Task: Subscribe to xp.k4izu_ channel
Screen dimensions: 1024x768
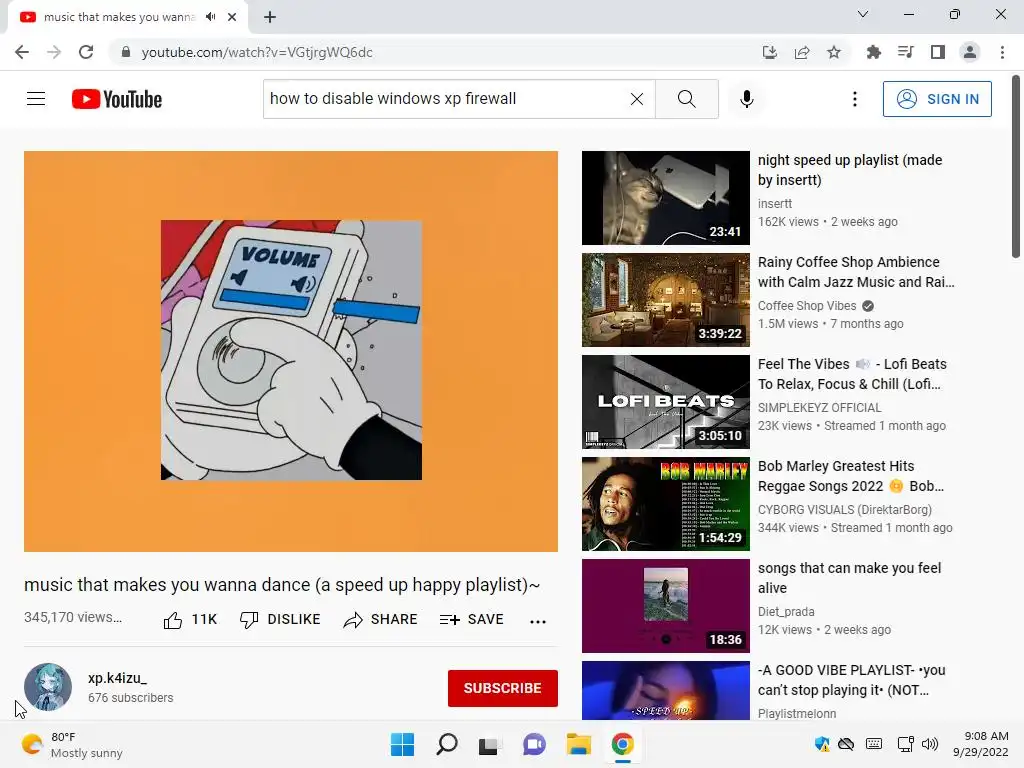Action: [502, 688]
